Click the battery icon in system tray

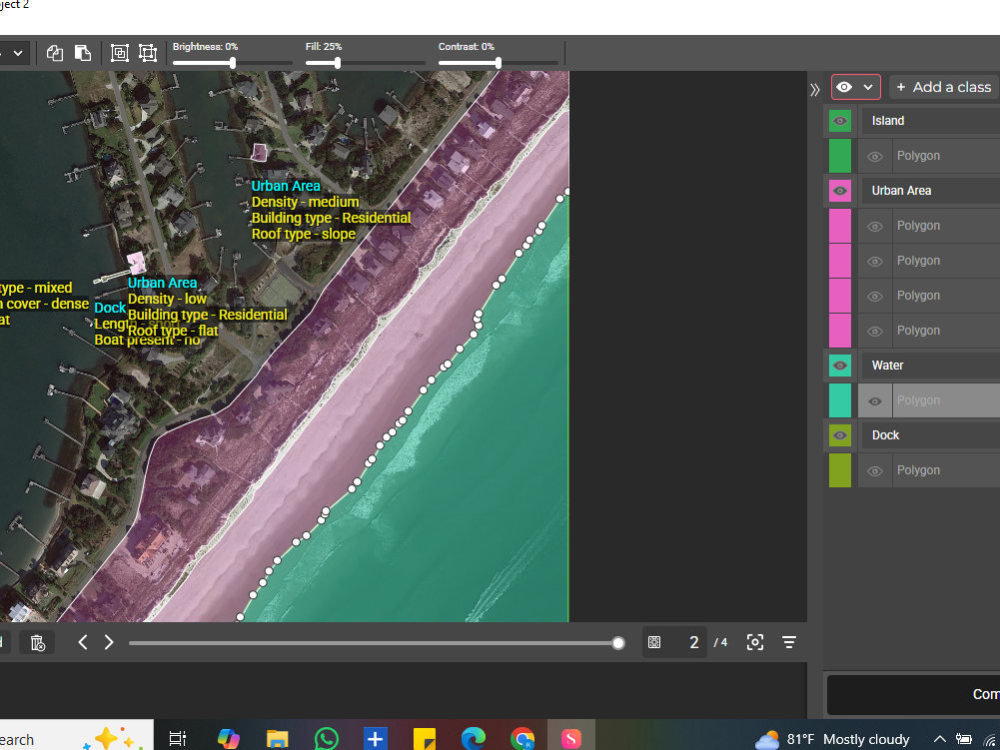point(964,739)
